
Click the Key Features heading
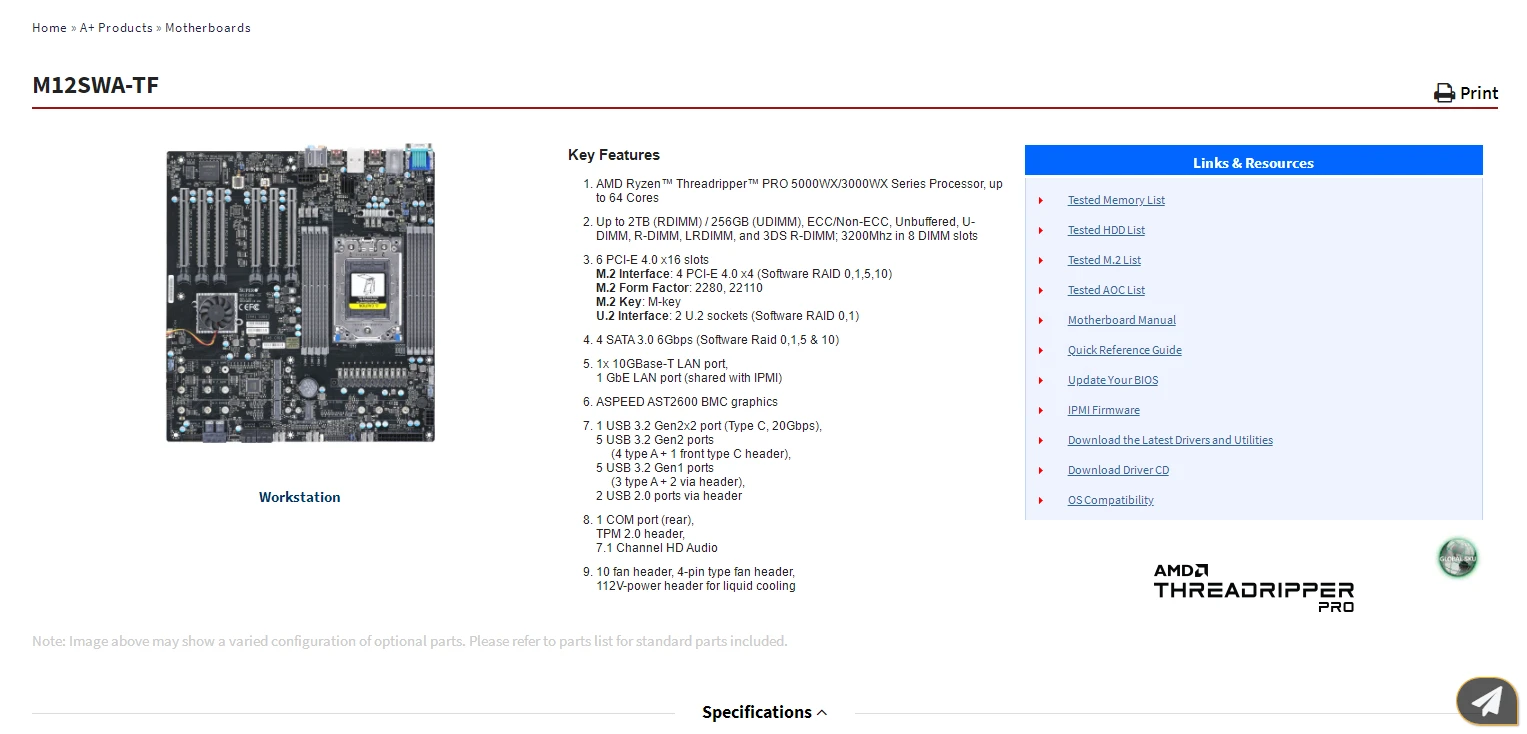pos(614,155)
